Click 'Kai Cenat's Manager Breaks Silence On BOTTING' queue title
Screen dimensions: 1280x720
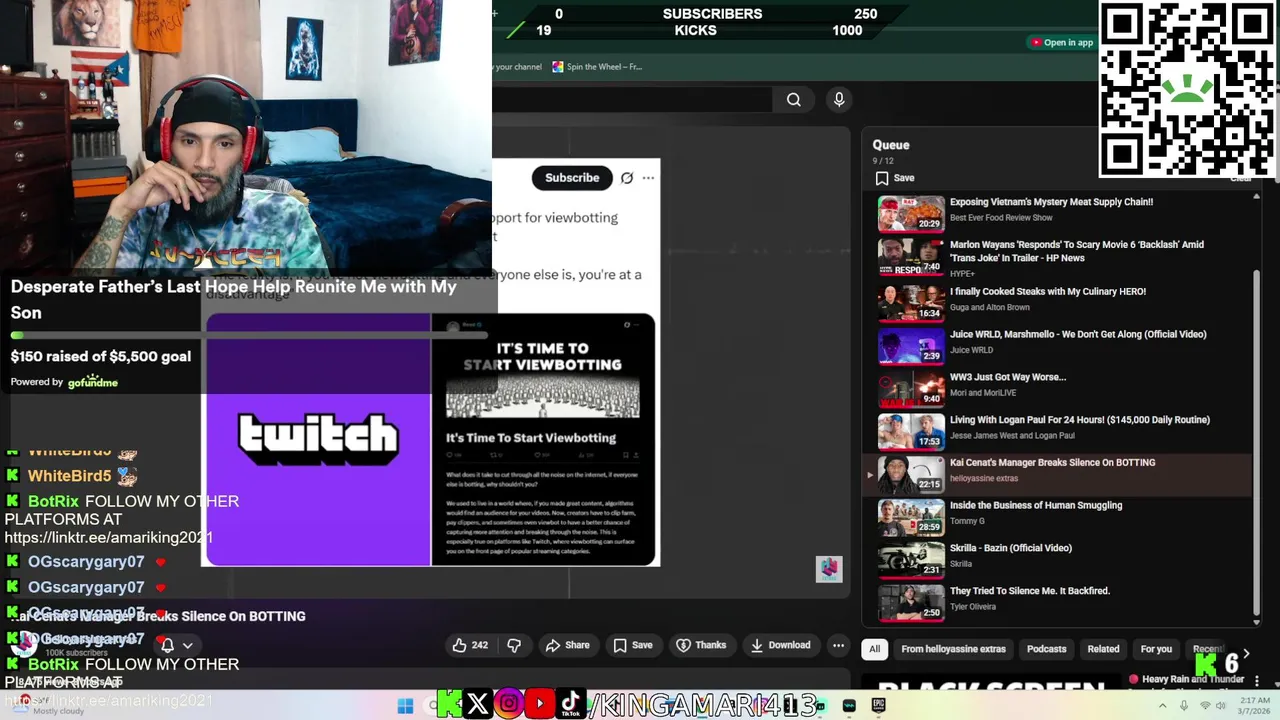1052,463
